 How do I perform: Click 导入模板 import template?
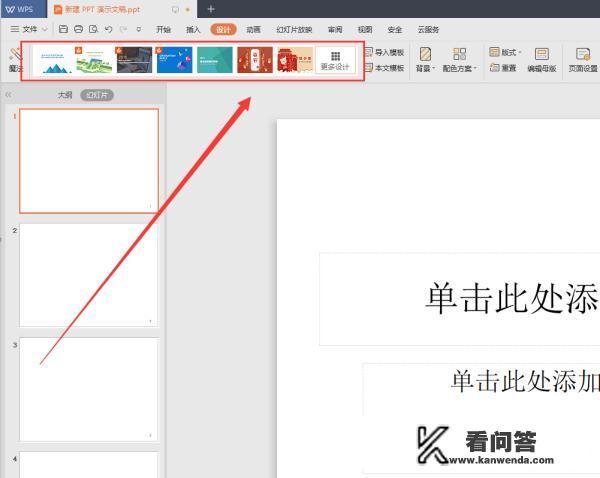[x=385, y=52]
